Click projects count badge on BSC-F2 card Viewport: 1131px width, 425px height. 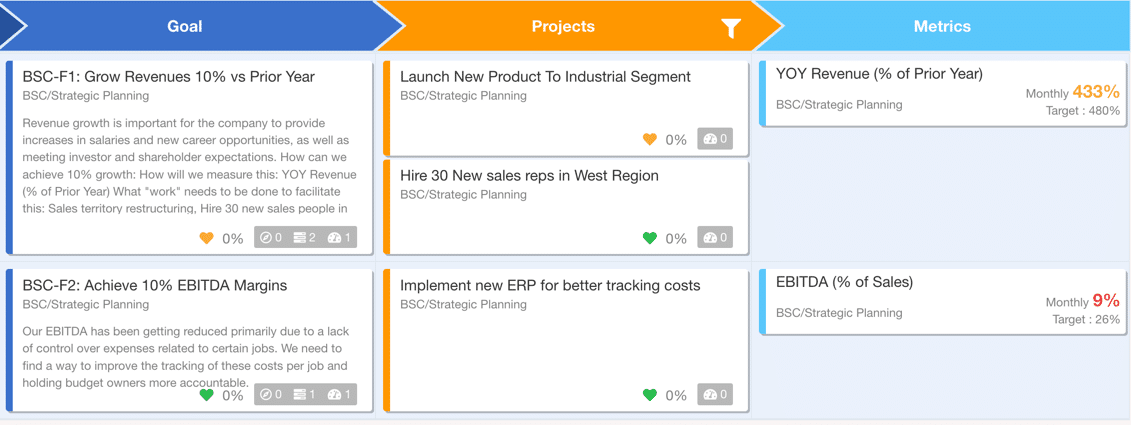click(304, 395)
